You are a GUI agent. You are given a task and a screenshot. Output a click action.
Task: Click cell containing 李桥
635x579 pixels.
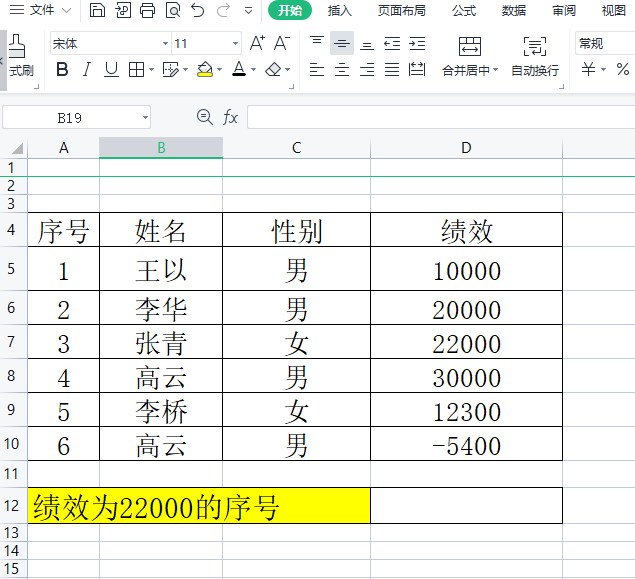coord(161,410)
